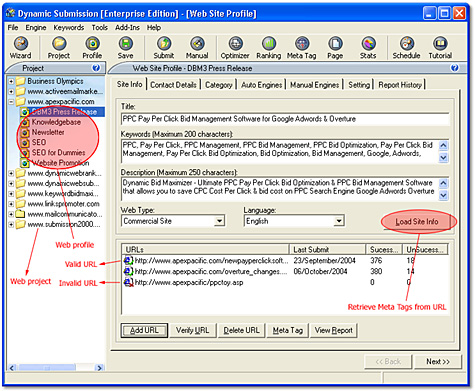Select the SEO profile tree item
Screen dimensions: 475x391
pyautogui.click(x=39, y=143)
